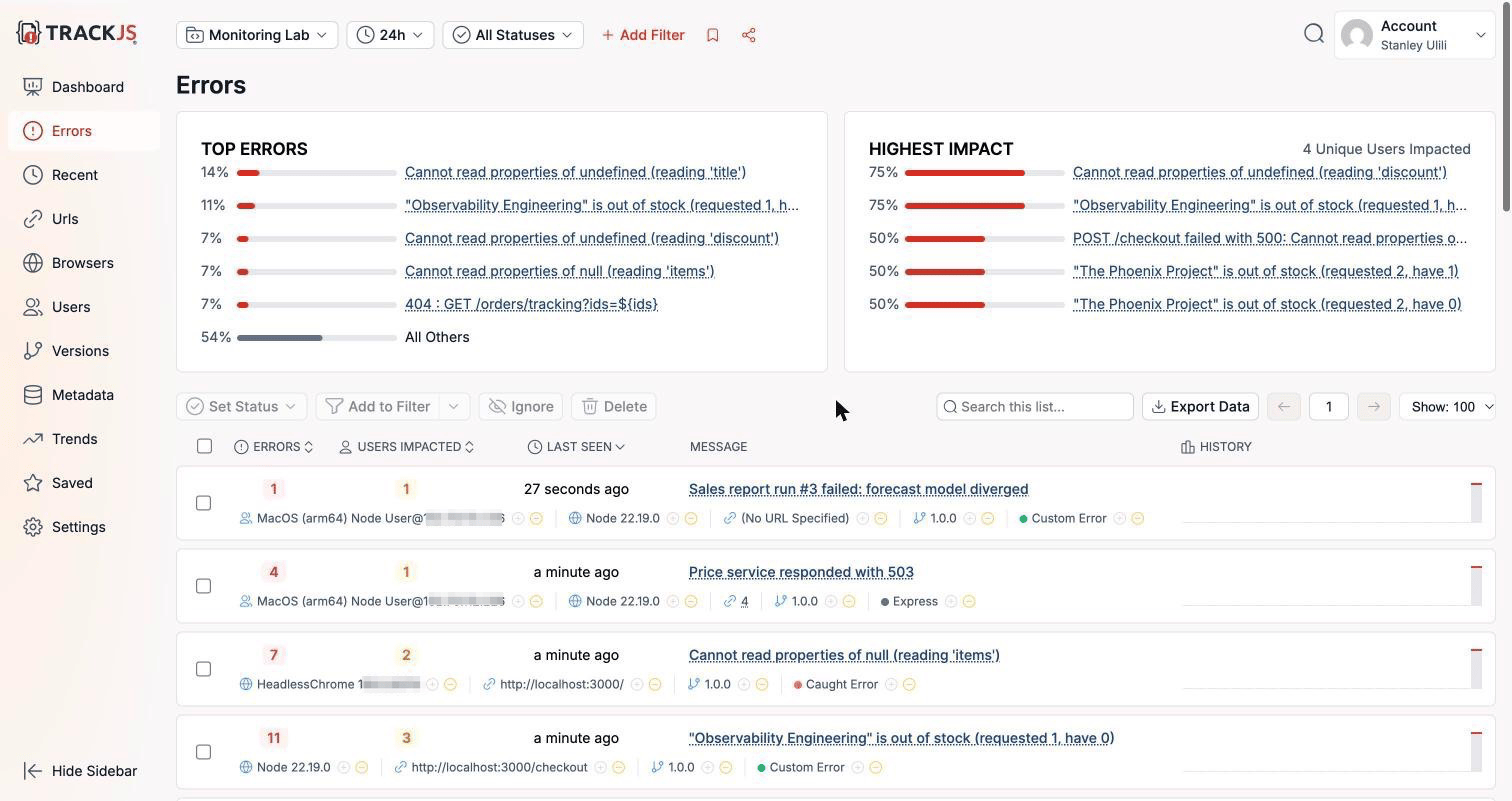Click the bookmark icon to save this filter

713,35
